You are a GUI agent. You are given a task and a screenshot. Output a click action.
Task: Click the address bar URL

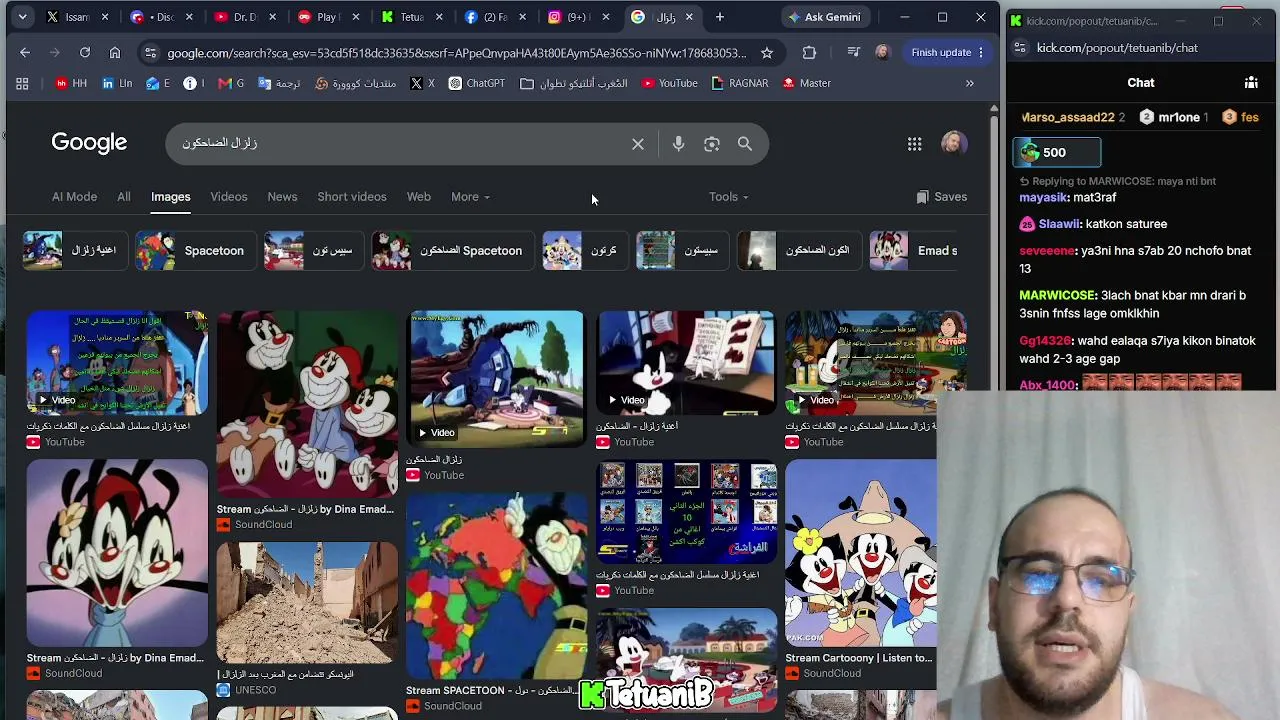457,52
